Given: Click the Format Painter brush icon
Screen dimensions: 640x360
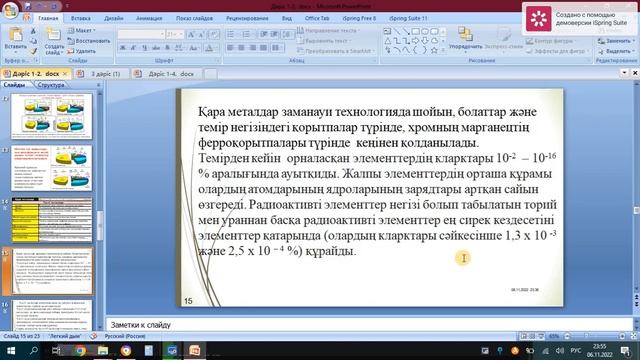Looking at the screenshot, I should tap(33, 51).
